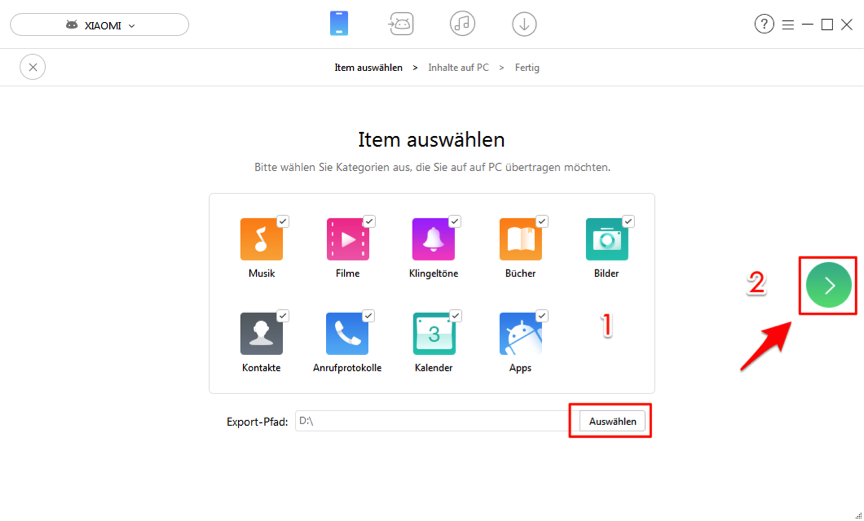Image resolution: width=864 pixels, height=521 pixels.
Task: Click the 'Musik' label text
Action: tap(261, 274)
